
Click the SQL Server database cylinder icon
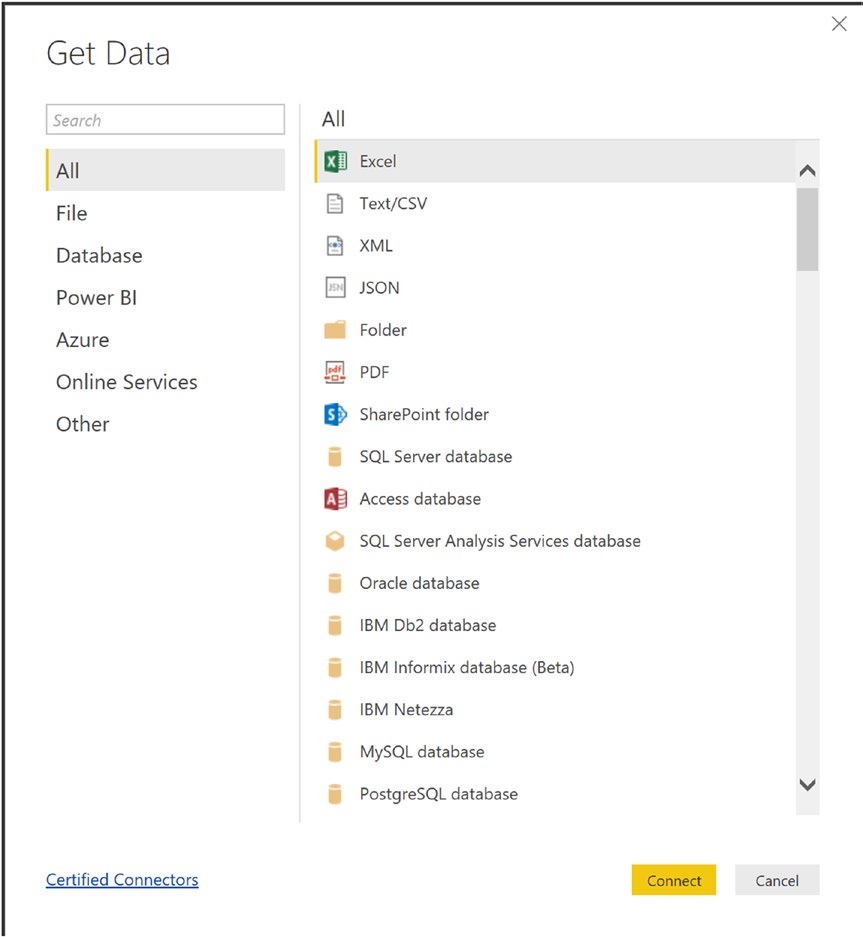335,457
